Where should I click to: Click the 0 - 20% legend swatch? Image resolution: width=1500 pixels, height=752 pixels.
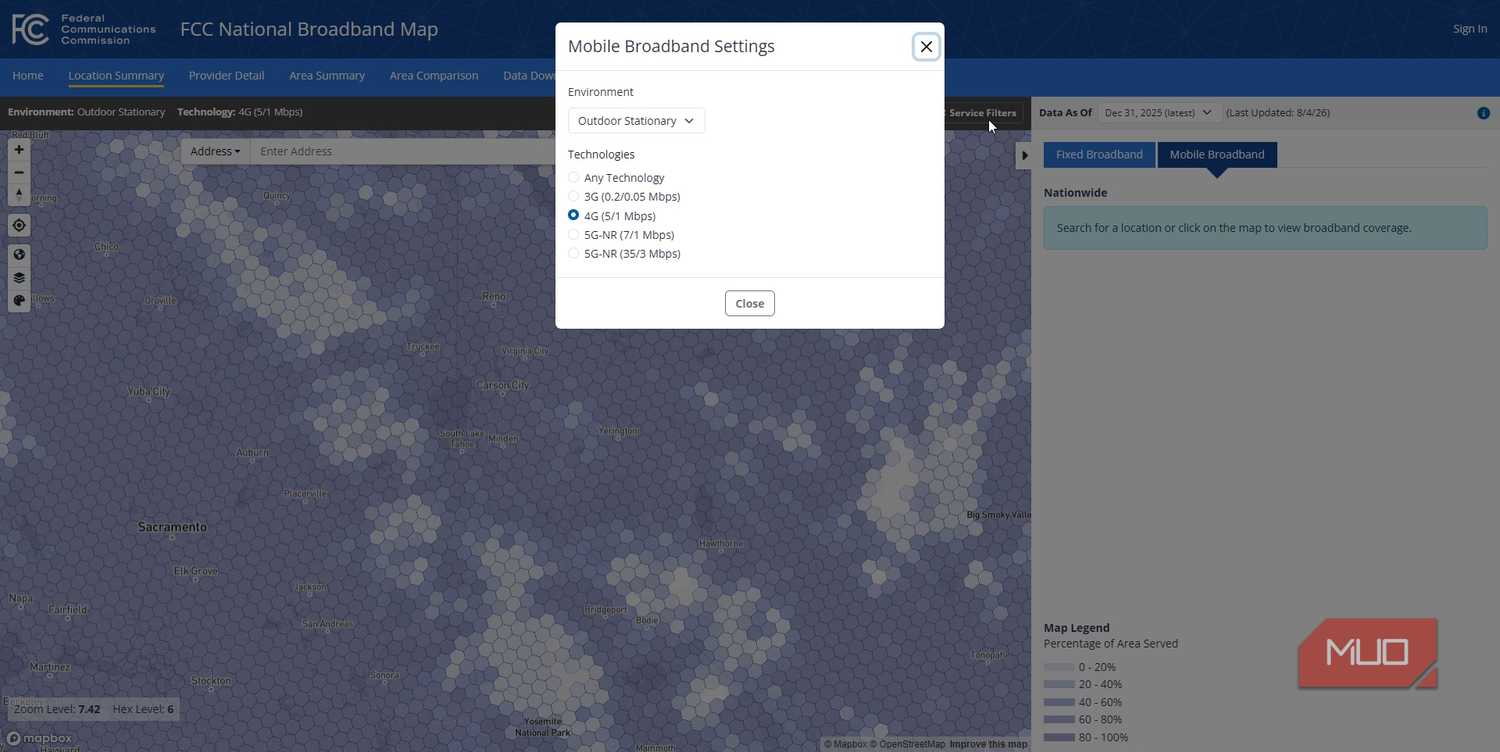point(1058,667)
